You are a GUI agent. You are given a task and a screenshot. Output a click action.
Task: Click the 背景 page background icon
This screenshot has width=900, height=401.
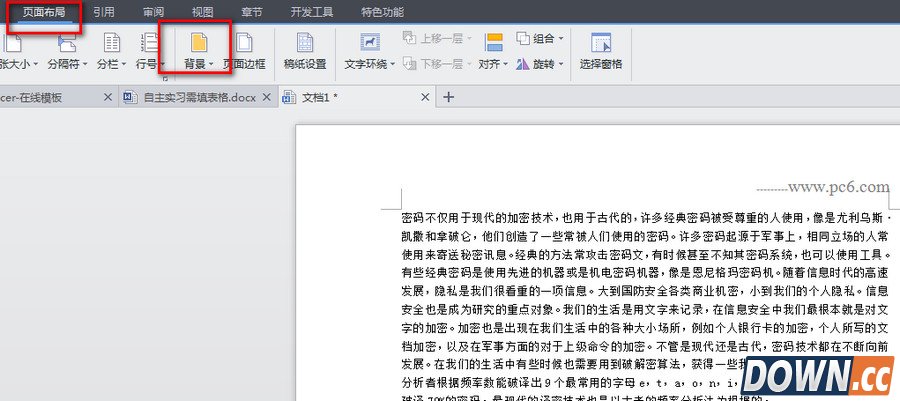tap(199, 43)
